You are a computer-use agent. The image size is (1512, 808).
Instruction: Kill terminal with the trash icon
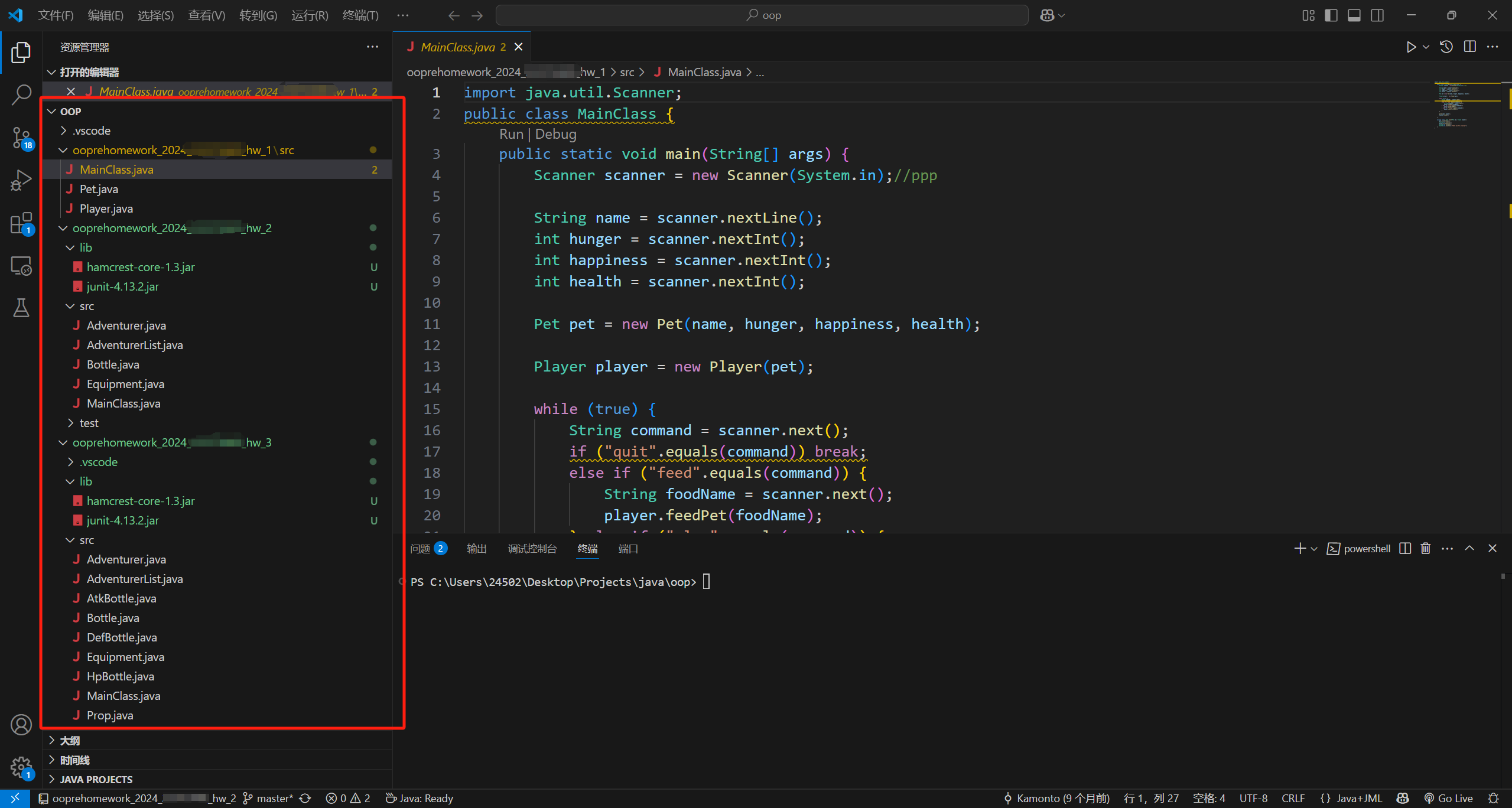pos(1425,549)
